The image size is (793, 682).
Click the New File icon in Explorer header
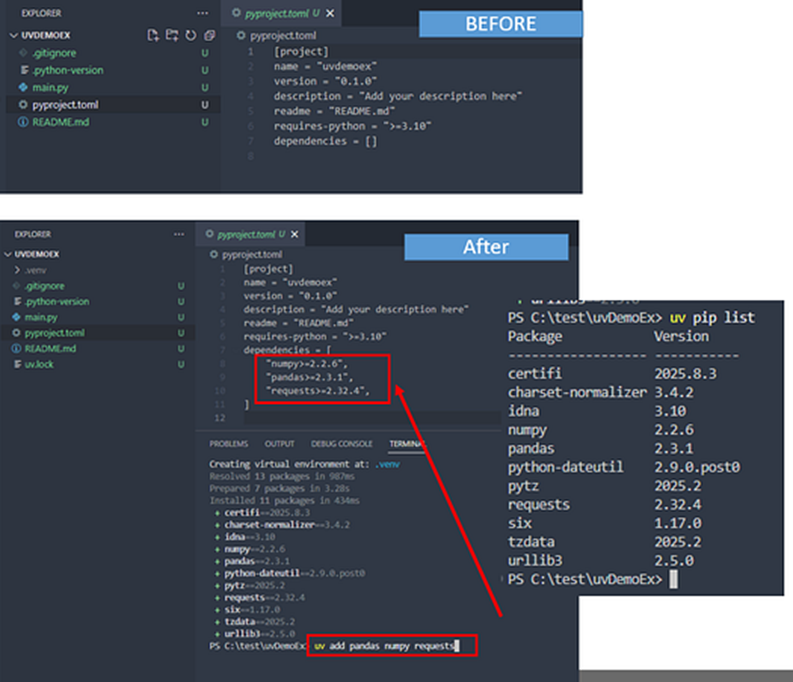tap(153, 36)
